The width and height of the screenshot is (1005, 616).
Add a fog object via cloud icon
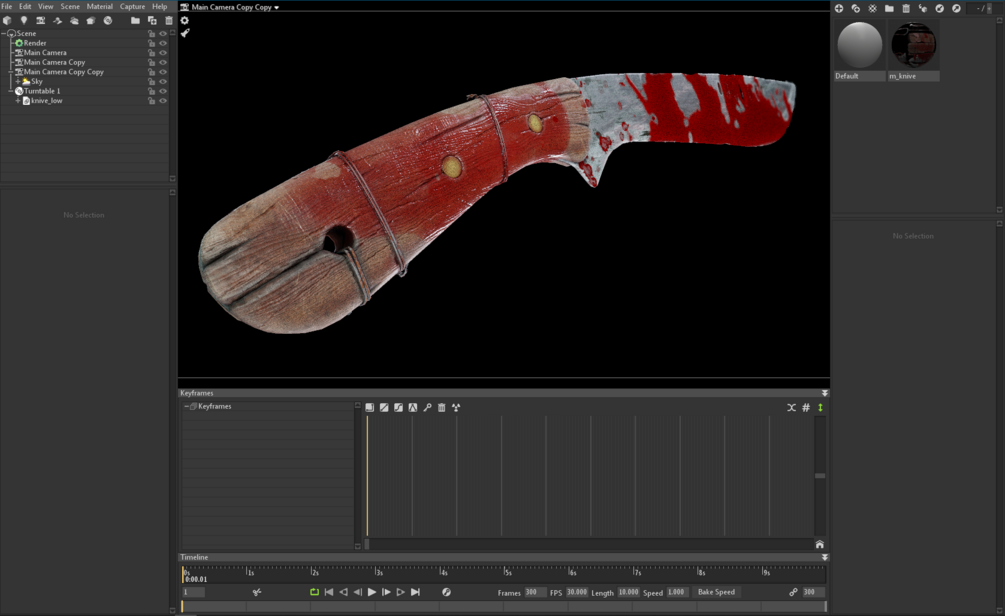(74, 21)
